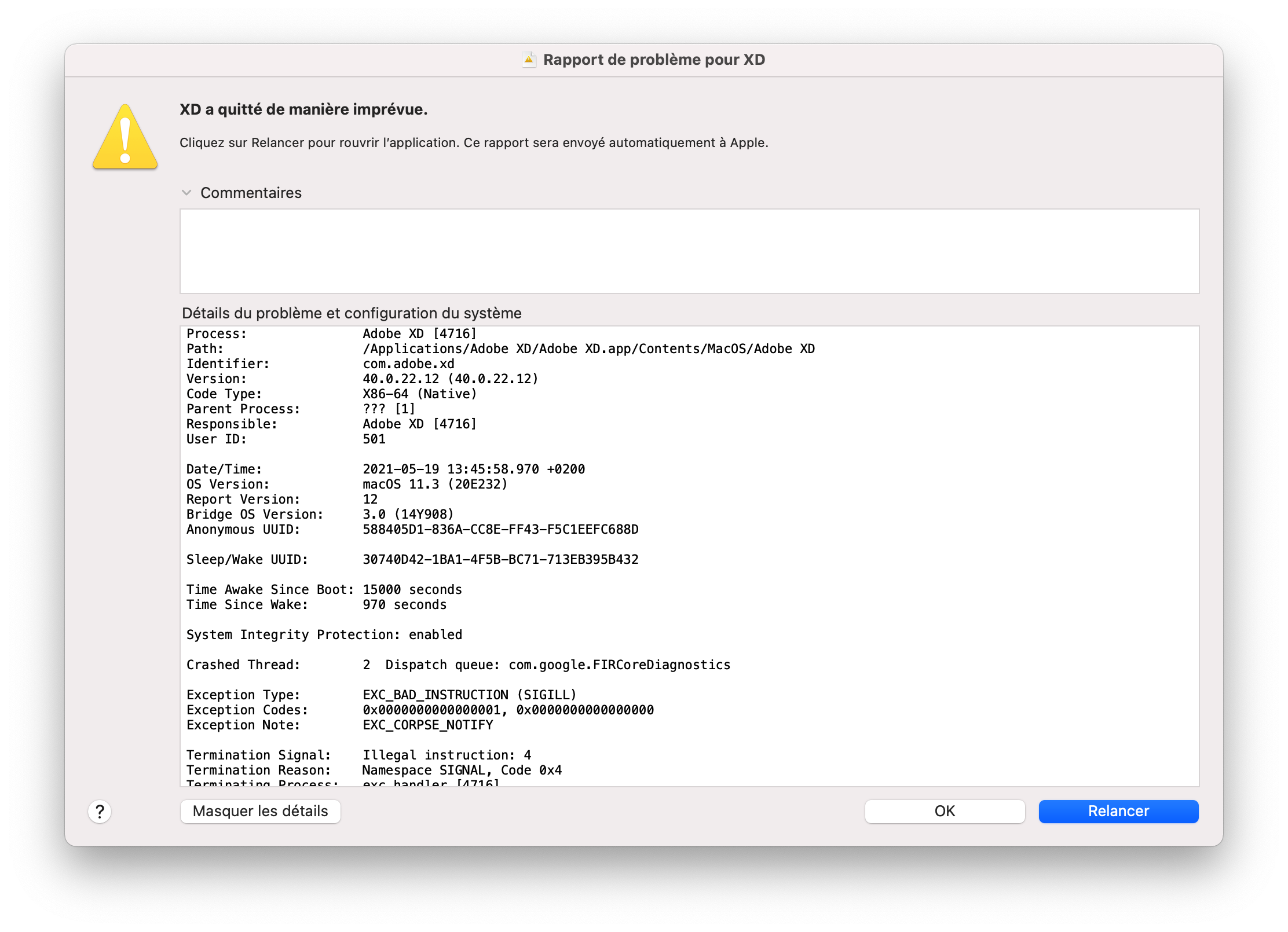Click the OS Version macOS 11.3 line
Viewport: 1288px width, 932px height.
[434, 485]
